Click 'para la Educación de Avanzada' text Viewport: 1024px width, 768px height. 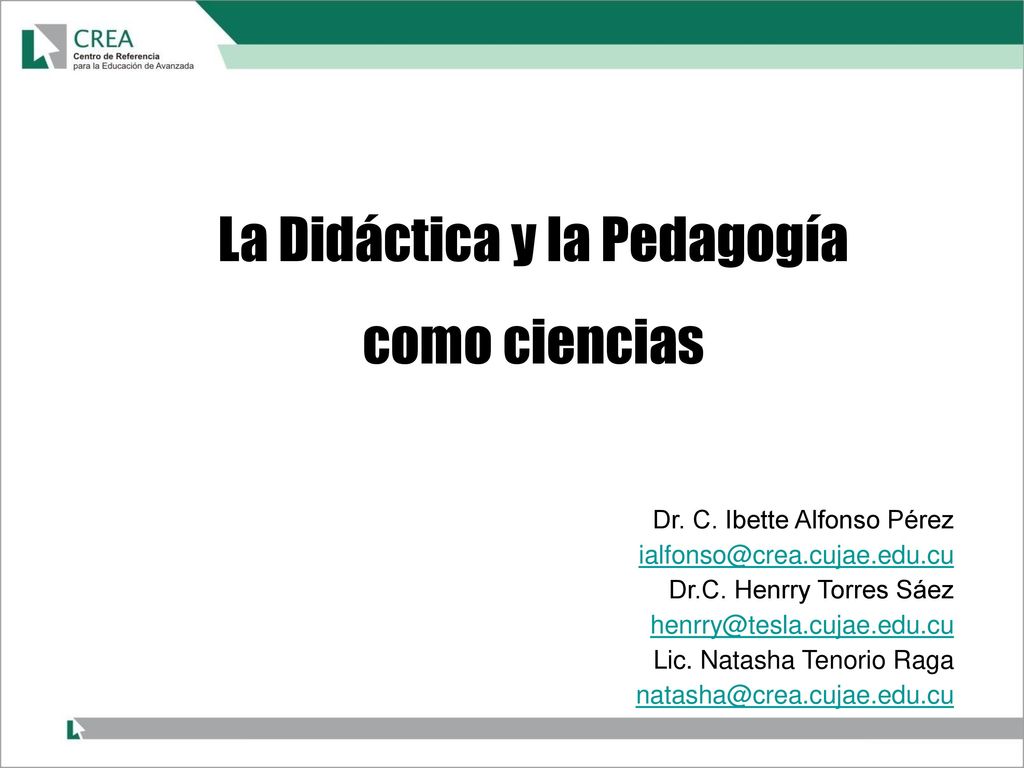(133, 66)
